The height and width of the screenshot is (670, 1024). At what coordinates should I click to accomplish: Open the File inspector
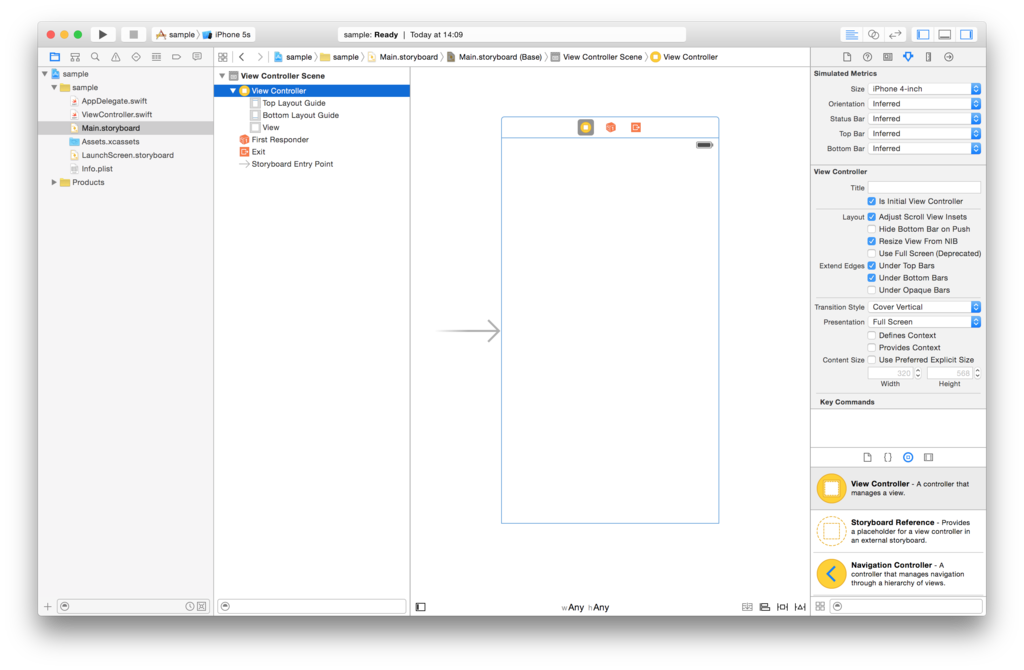(x=847, y=57)
